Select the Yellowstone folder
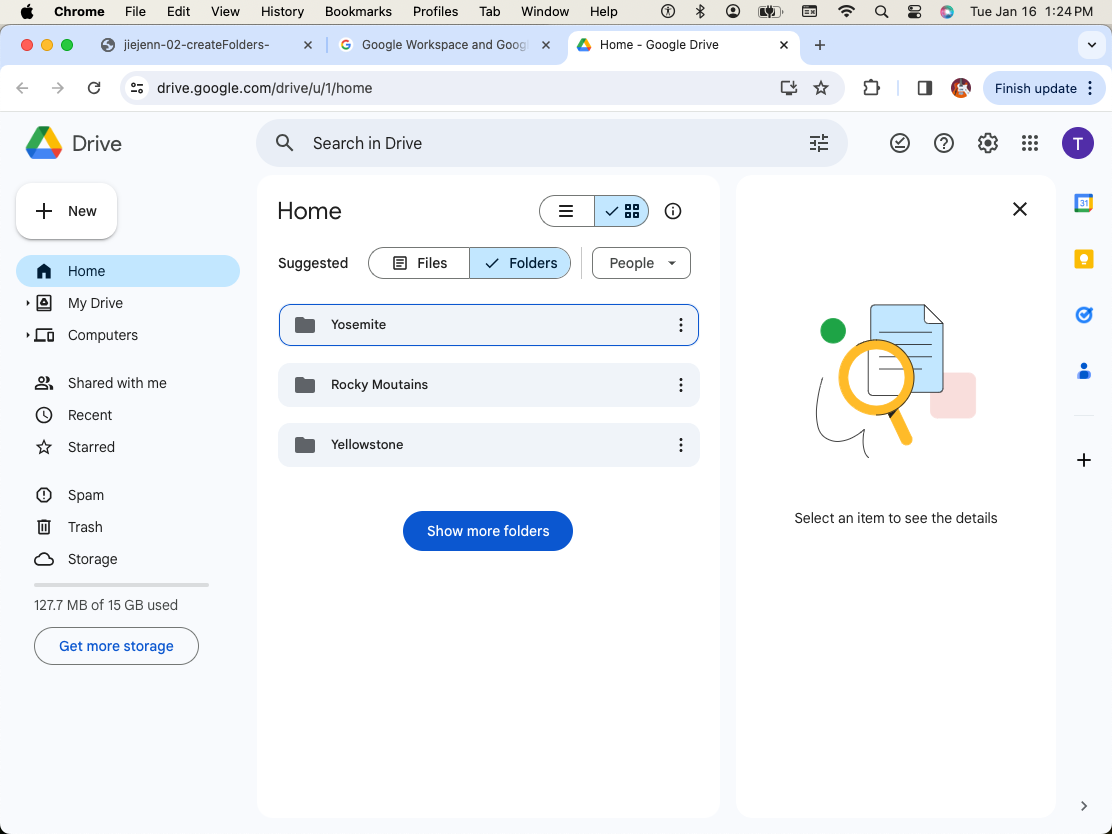 [489, 445]
